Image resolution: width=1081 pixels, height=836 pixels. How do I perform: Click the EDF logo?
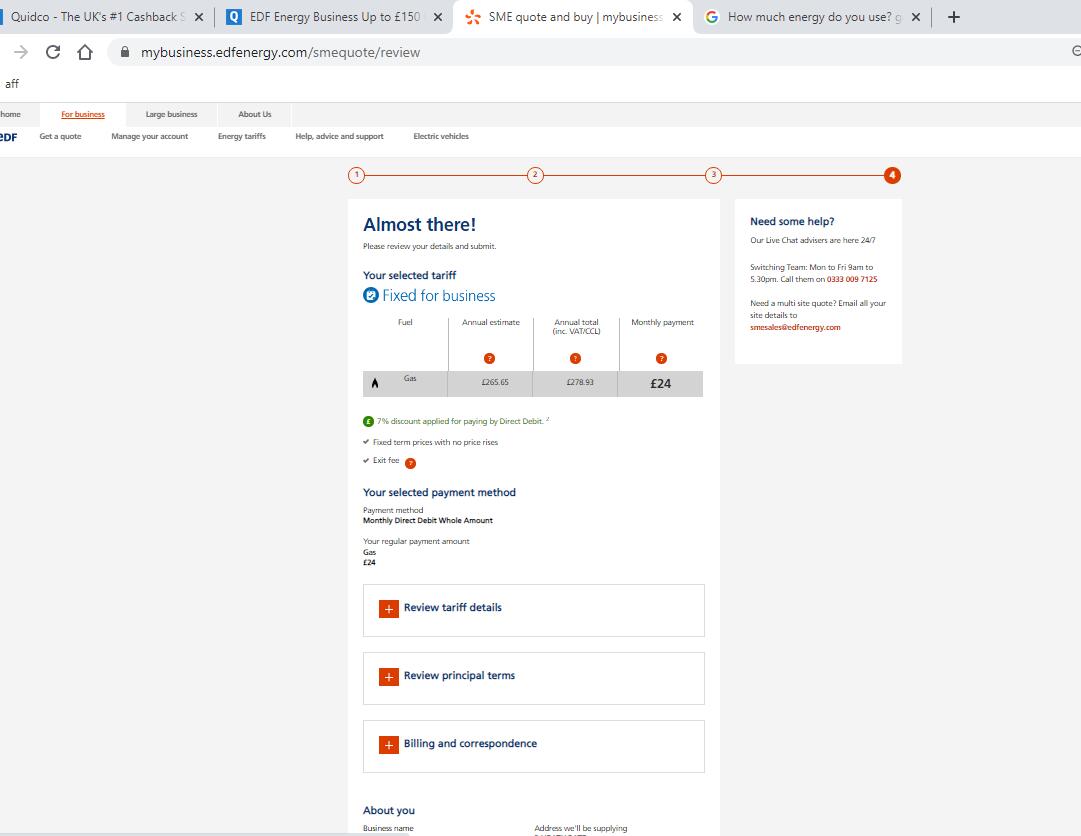8,137
